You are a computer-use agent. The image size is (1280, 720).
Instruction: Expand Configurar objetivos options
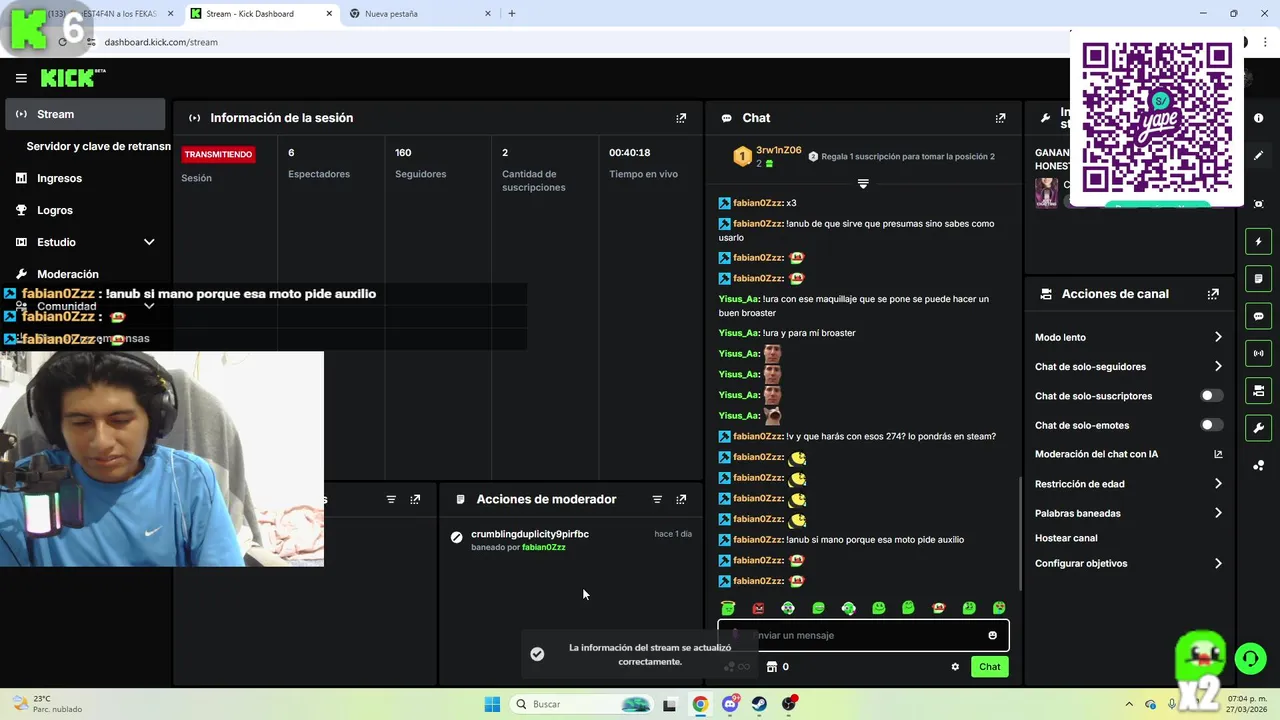(1218, 563)
